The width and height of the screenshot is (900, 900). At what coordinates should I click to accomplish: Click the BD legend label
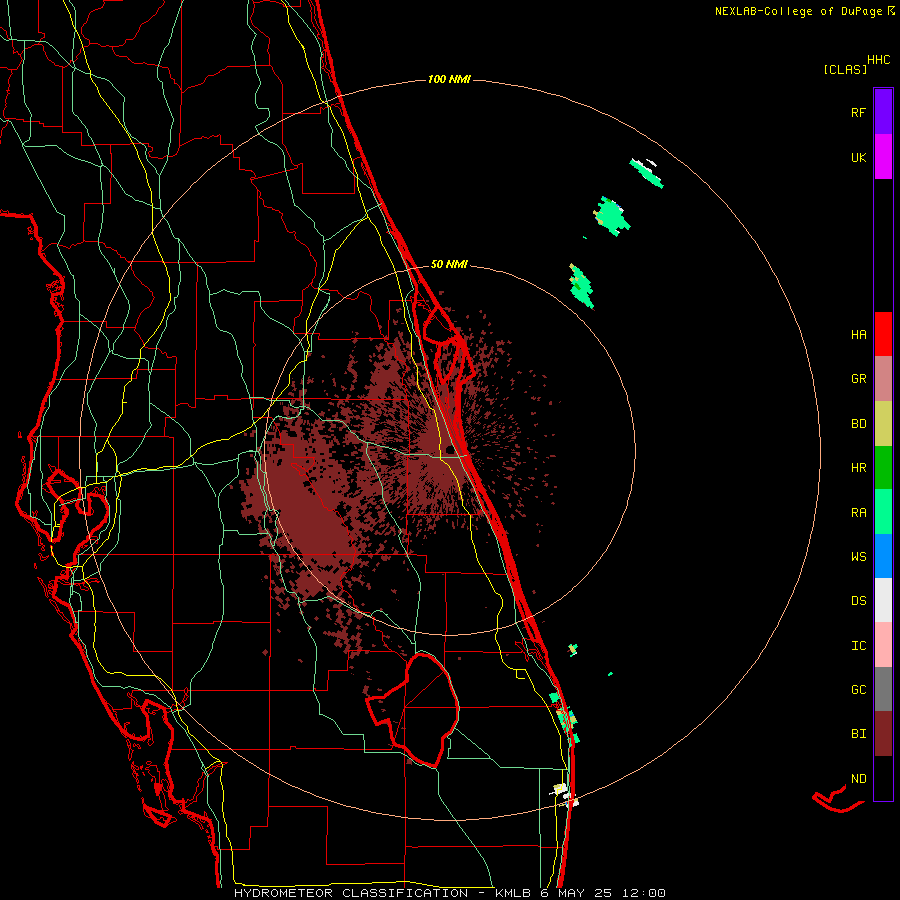[859, 424]
